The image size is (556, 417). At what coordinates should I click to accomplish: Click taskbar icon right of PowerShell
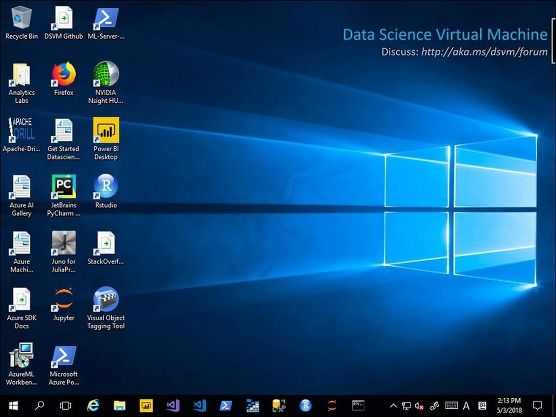[x=252, y=405]
